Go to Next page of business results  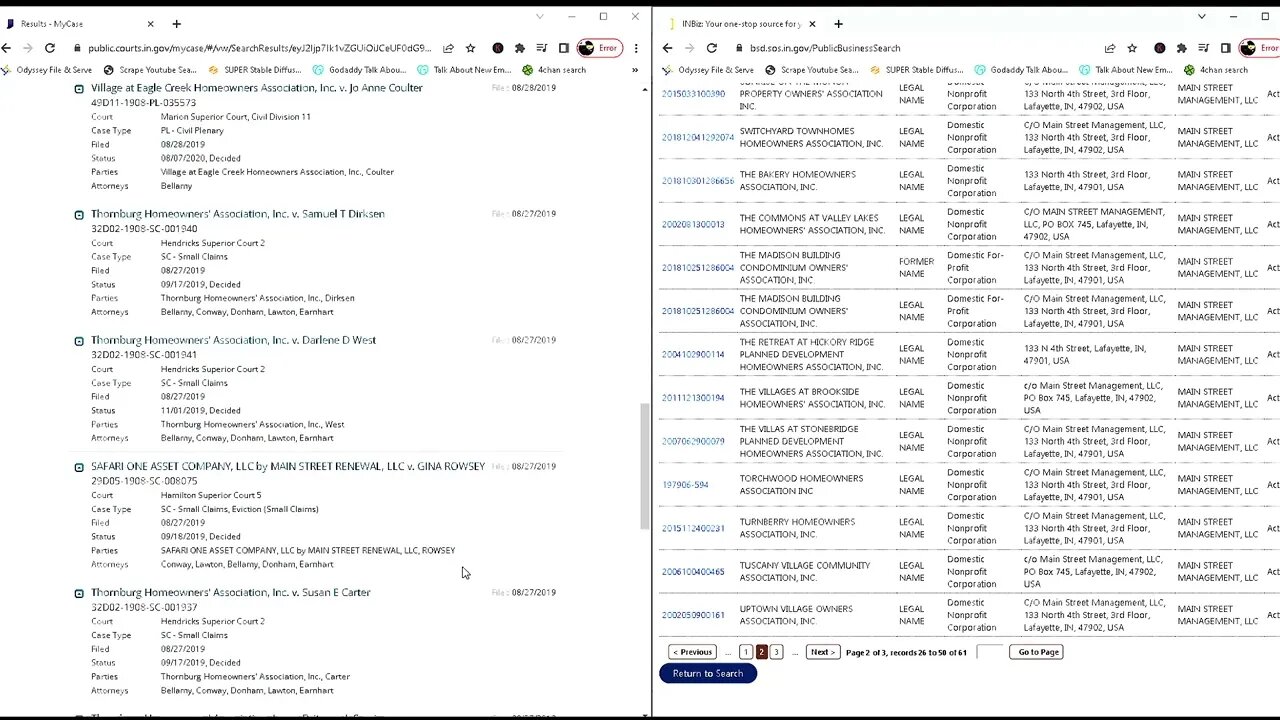[x=822, y=652]
